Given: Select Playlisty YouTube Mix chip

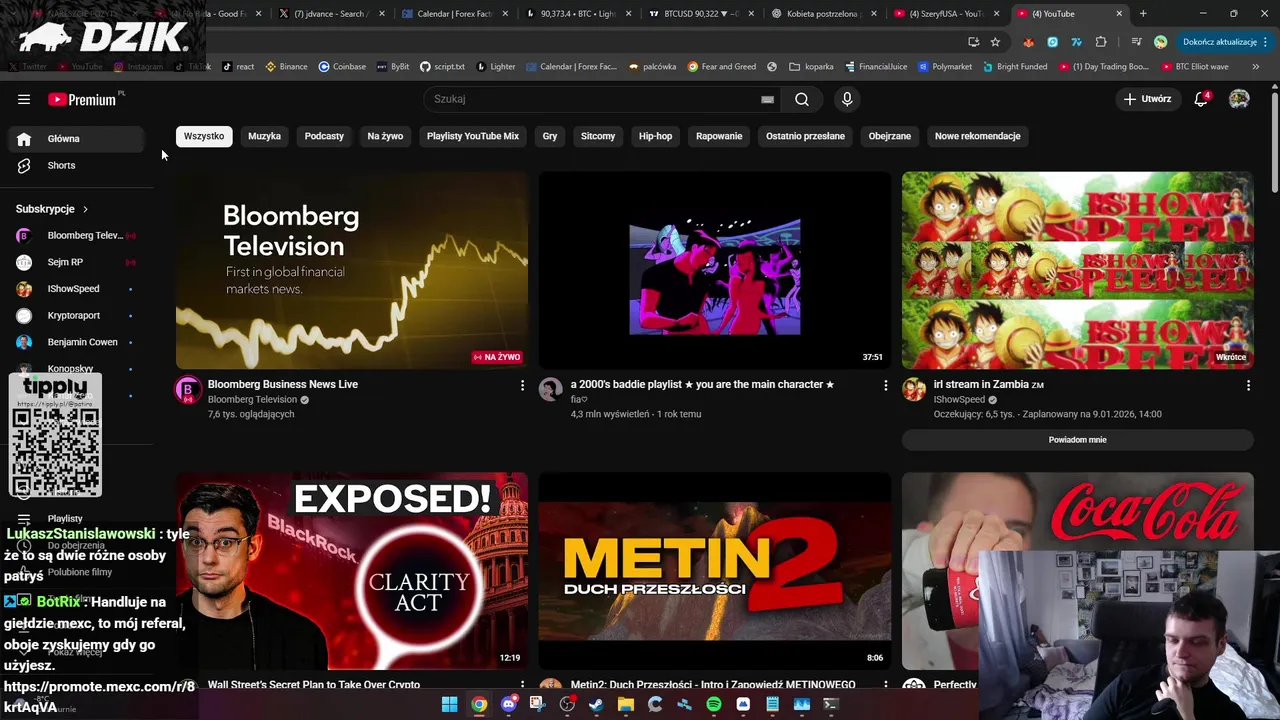Looking at the screenshot, I should [473, 136].
